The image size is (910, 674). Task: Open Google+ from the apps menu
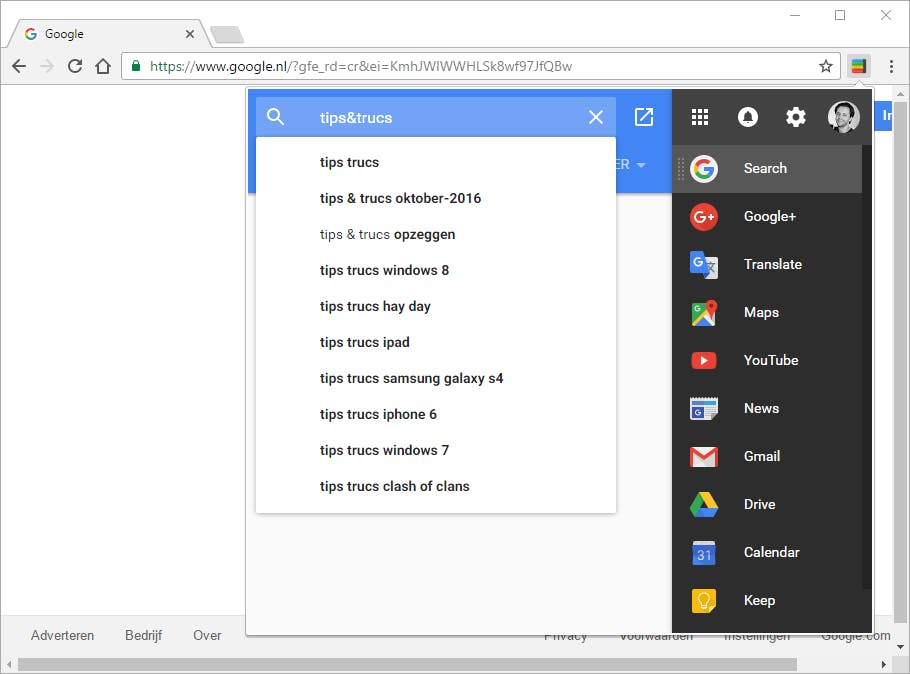pos(770,216)
